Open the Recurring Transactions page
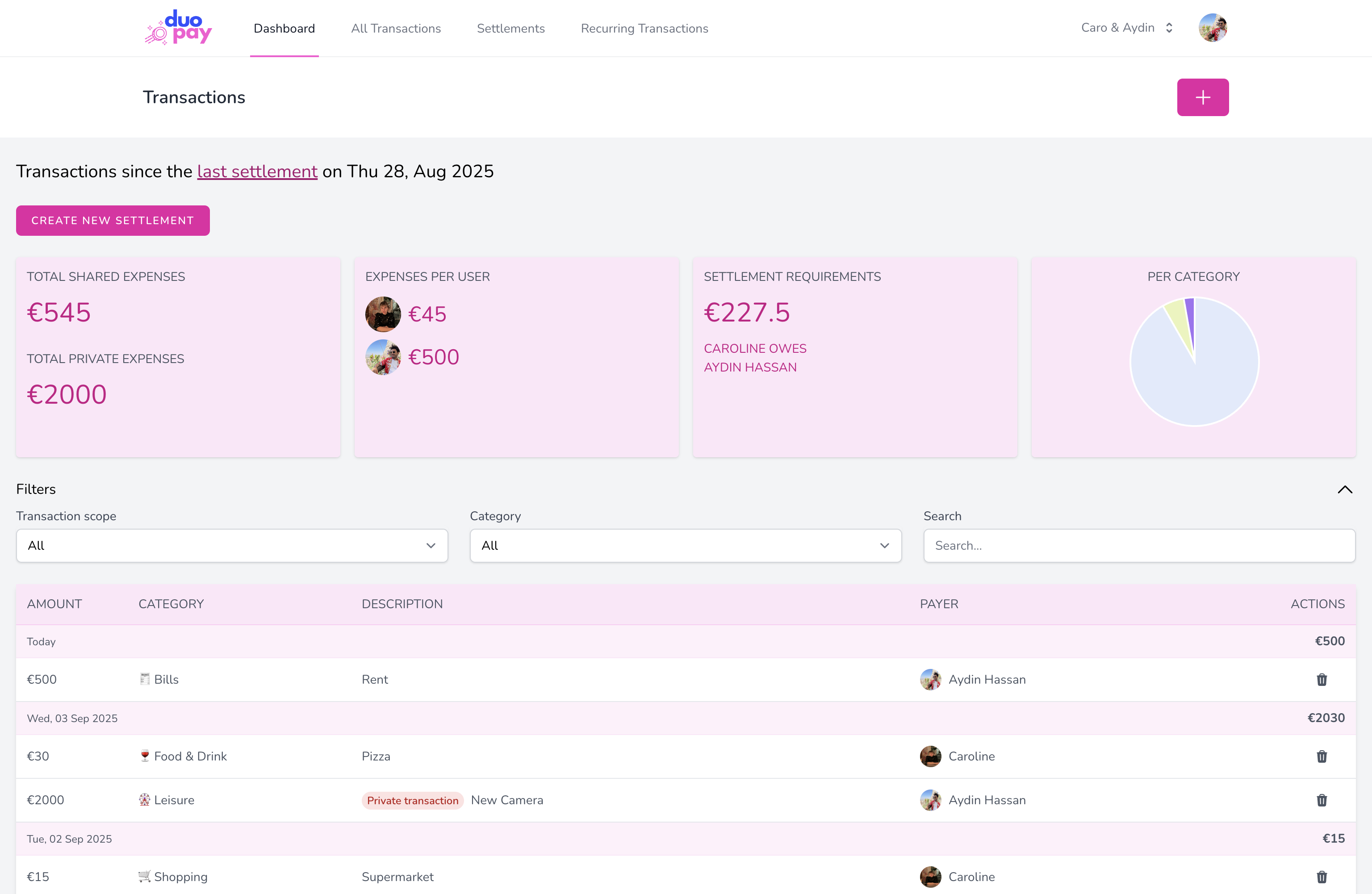 (x=644, y=28)
